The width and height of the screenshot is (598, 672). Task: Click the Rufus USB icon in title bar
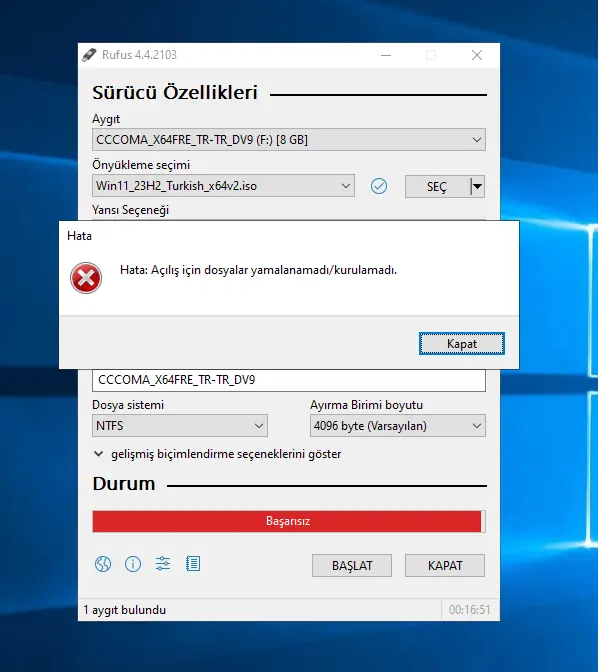89,55
